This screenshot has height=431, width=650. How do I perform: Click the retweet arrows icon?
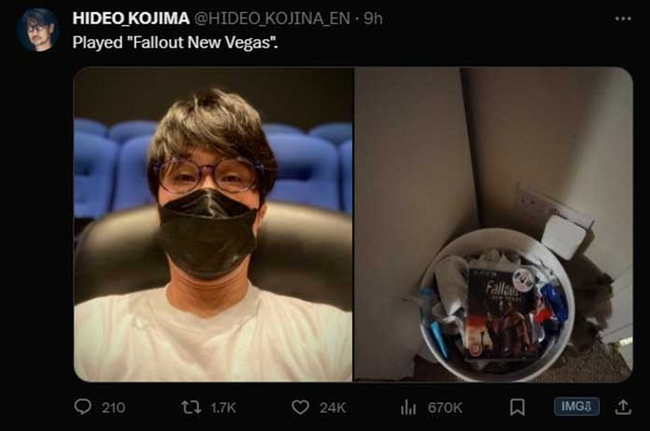click(x=192, y=407)
